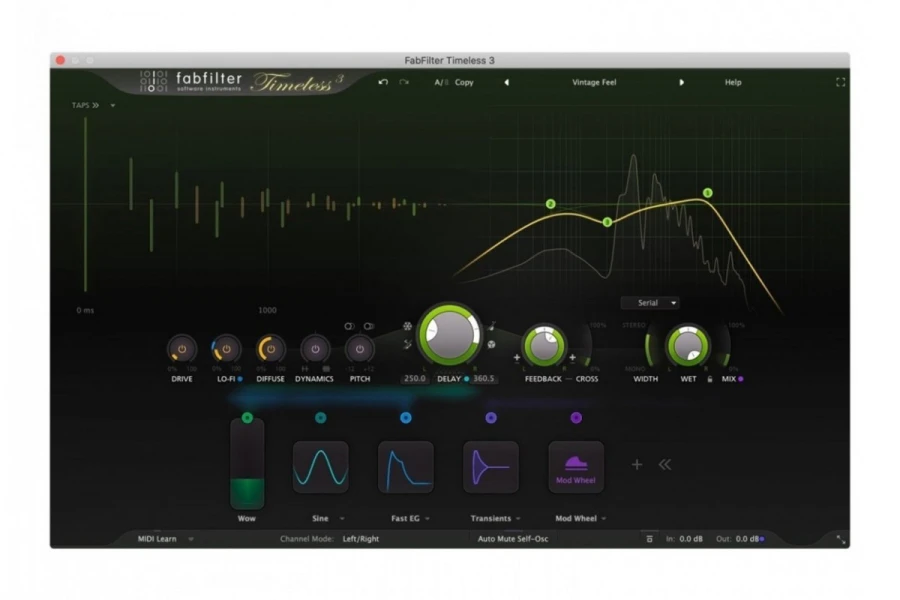Viewport: 900px width, 600px height.
Task: Open the Fast EG source dropdown arrow
Action: (x=427, y=518)
